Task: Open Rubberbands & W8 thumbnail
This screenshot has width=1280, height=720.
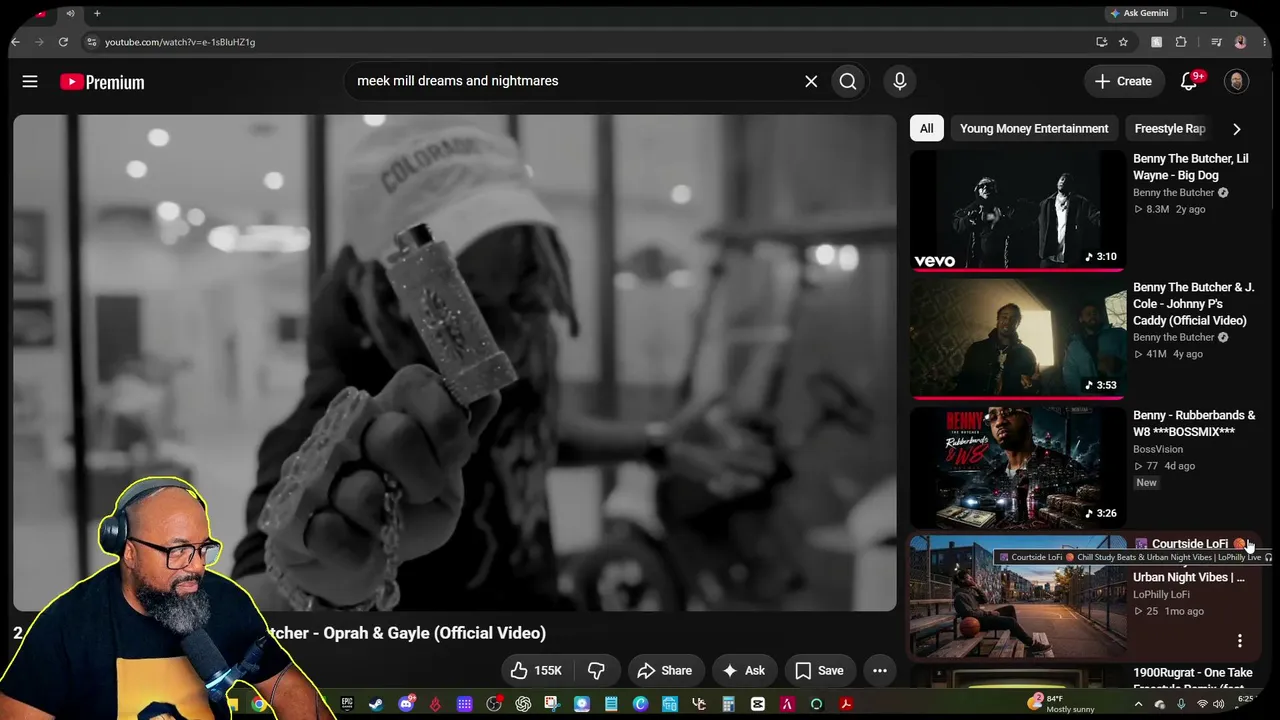Action: point(1018,467)
